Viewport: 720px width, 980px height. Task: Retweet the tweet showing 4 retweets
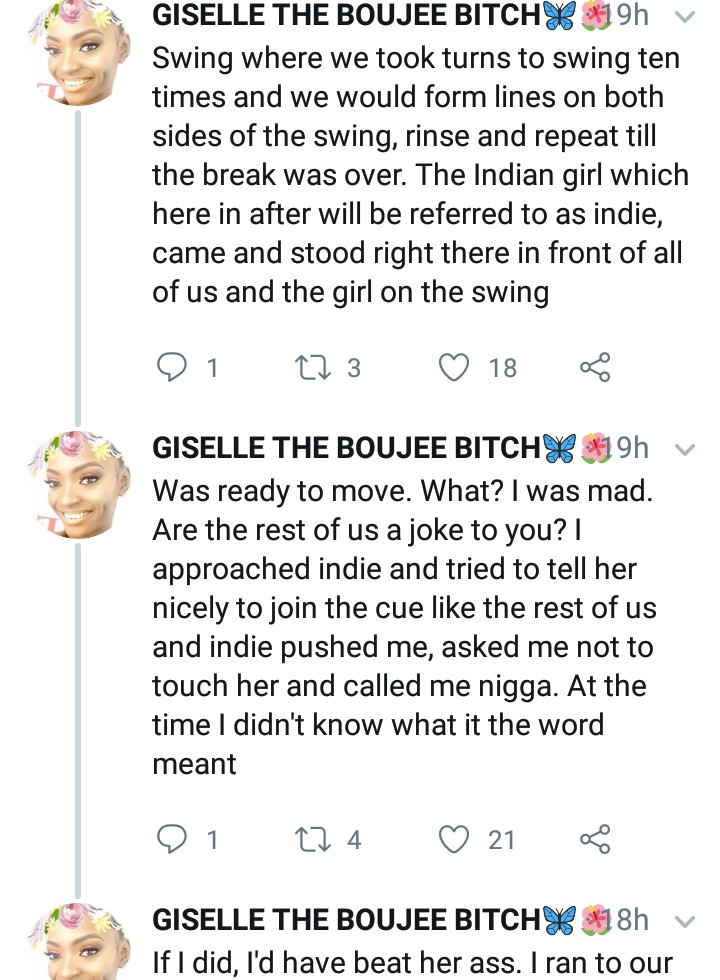point(308,838)
